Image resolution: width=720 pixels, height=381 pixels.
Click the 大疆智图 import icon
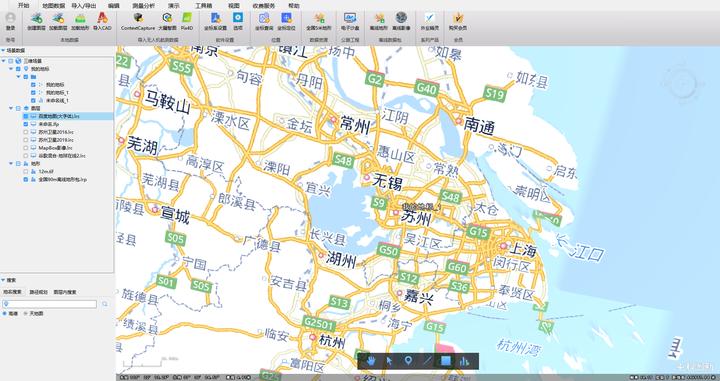click(167, 18)
